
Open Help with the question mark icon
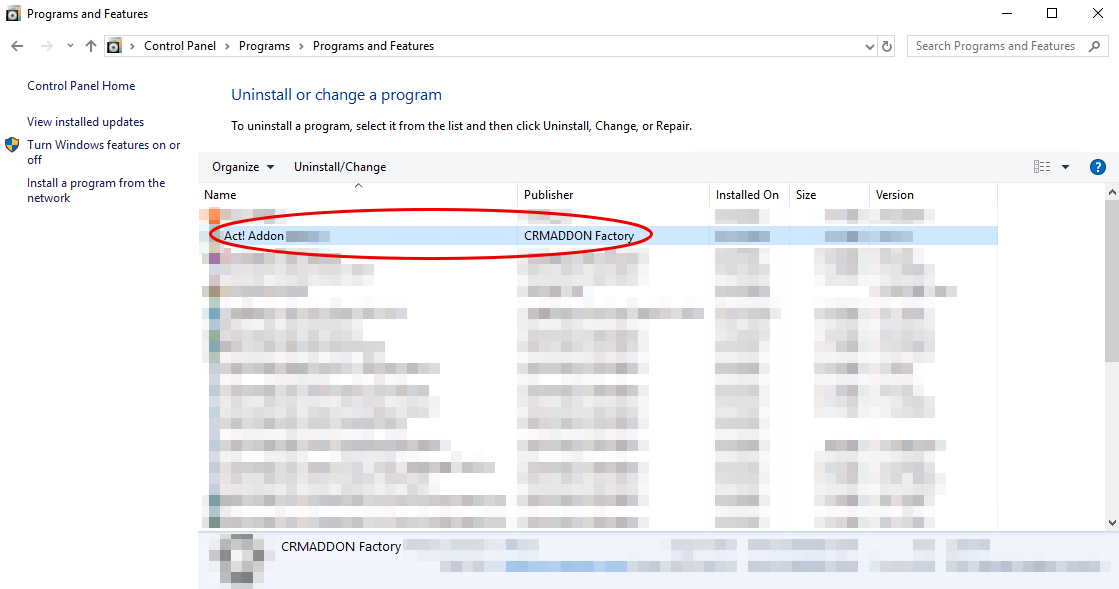[1098, 167]
